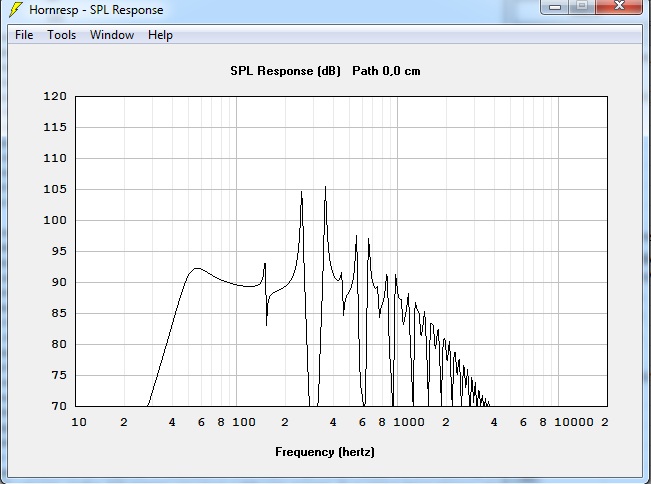Click the 10 Hz x-axis label
This screenshot has height=484, width=651.
(x=79, y=423)
